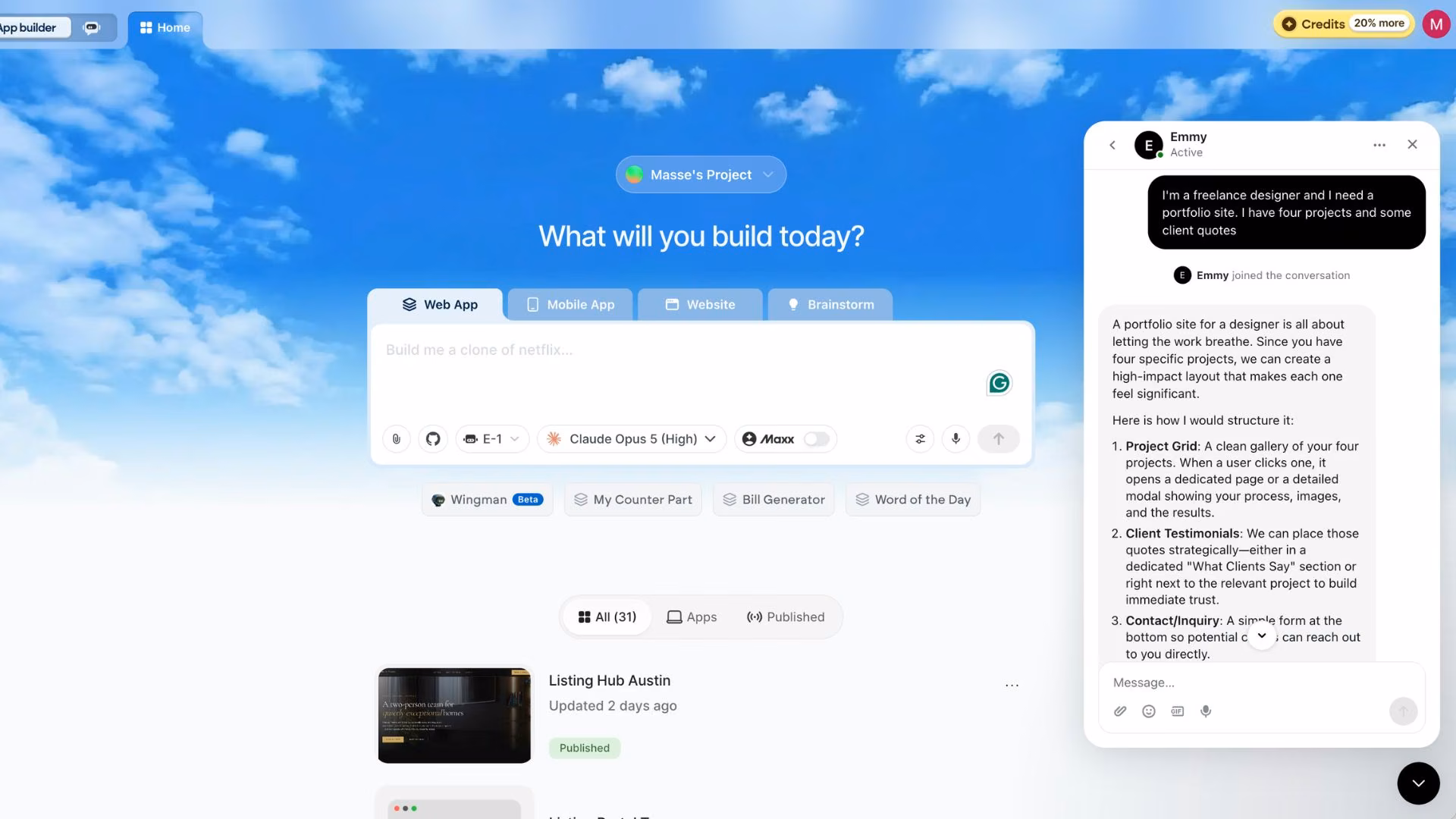Submit prompt with the up arrow button

999,439
